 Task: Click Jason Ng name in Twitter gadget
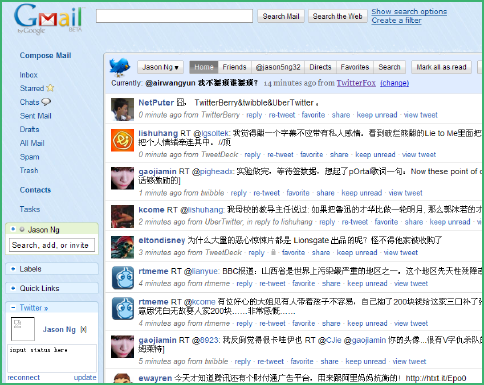coord(59,330)
